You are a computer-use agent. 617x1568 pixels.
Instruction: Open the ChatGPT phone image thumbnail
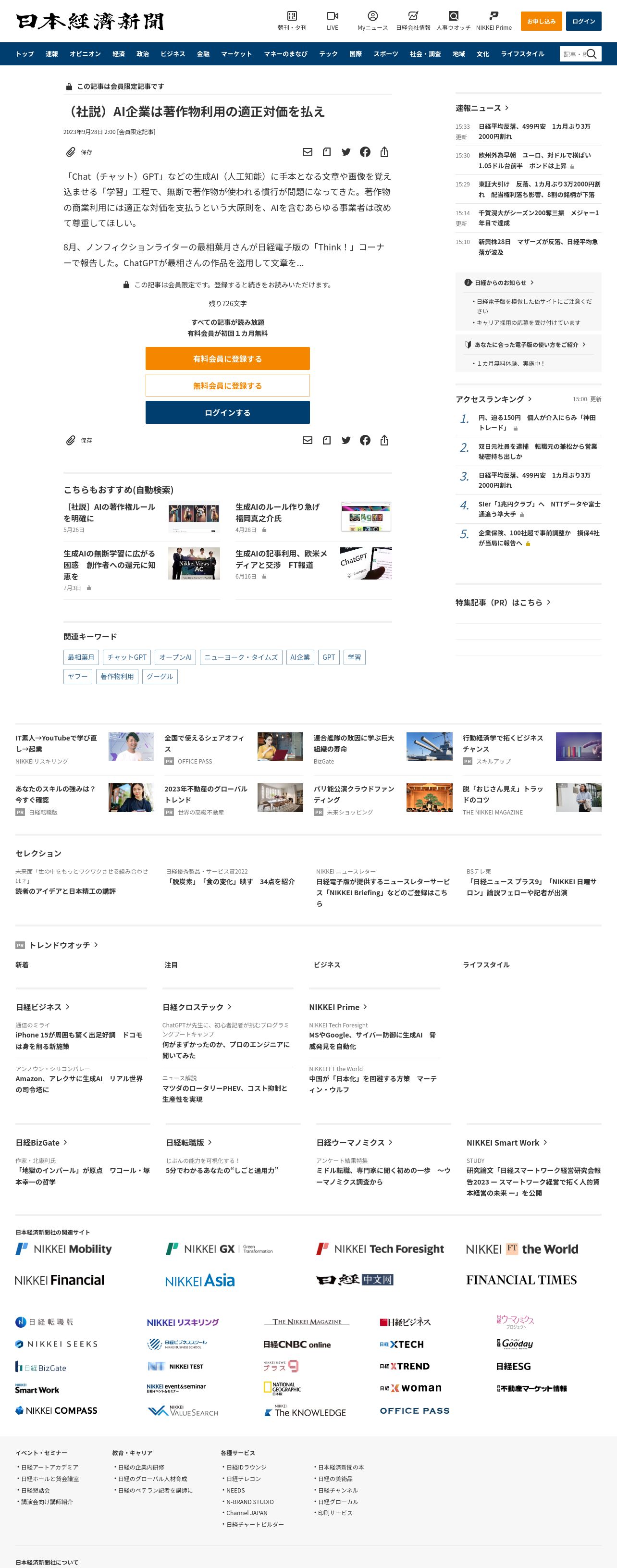point(366,564)
